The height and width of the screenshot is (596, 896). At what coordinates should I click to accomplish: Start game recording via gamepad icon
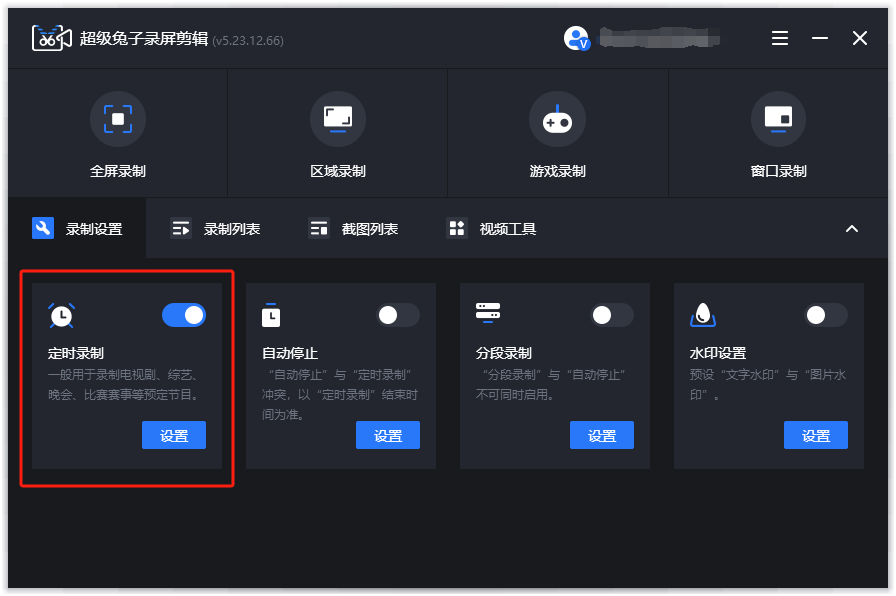[x=557, y=119]
